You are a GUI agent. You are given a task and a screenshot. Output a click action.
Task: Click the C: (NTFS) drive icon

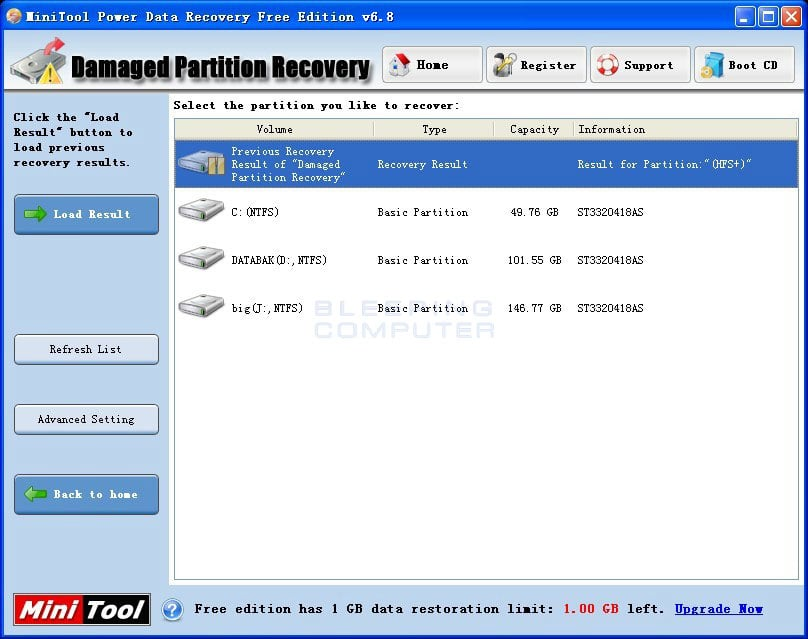coord(200,210)
